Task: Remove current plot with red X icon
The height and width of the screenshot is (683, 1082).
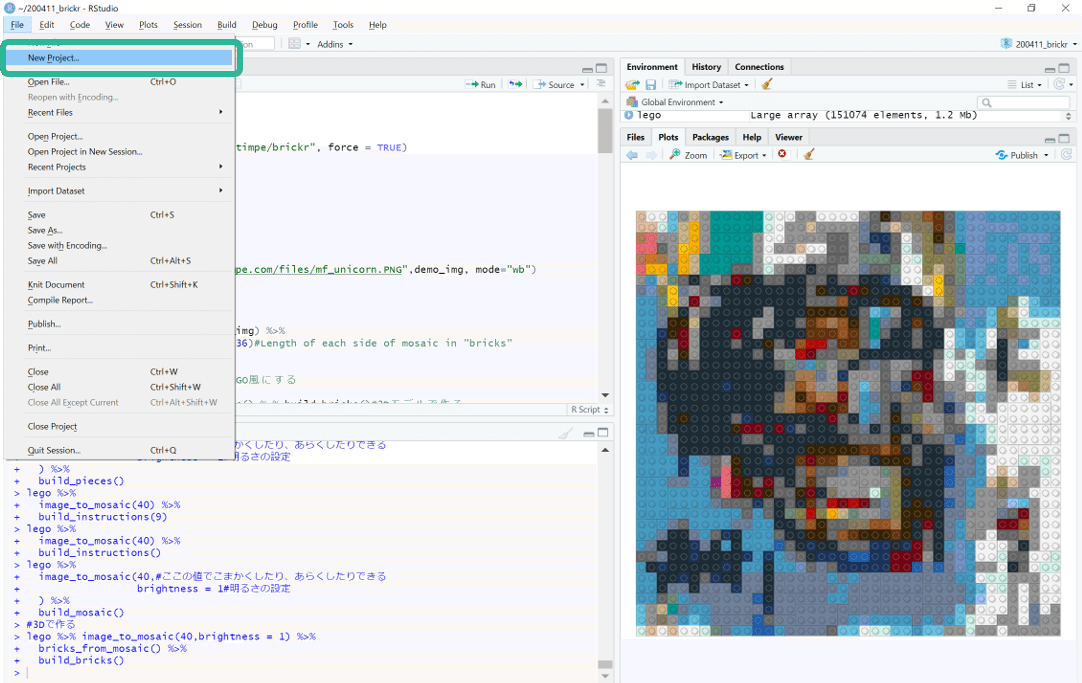Action: (x=782, y=154)
